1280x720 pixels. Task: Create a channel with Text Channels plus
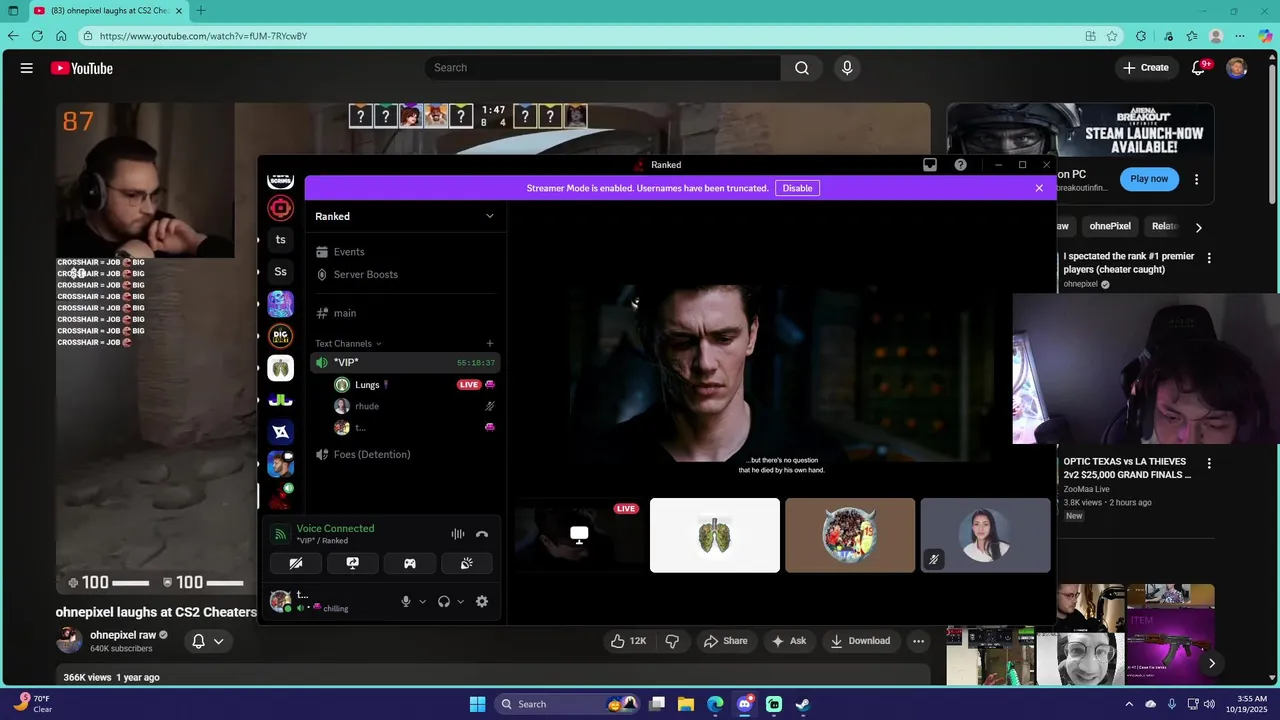point(490,344)
